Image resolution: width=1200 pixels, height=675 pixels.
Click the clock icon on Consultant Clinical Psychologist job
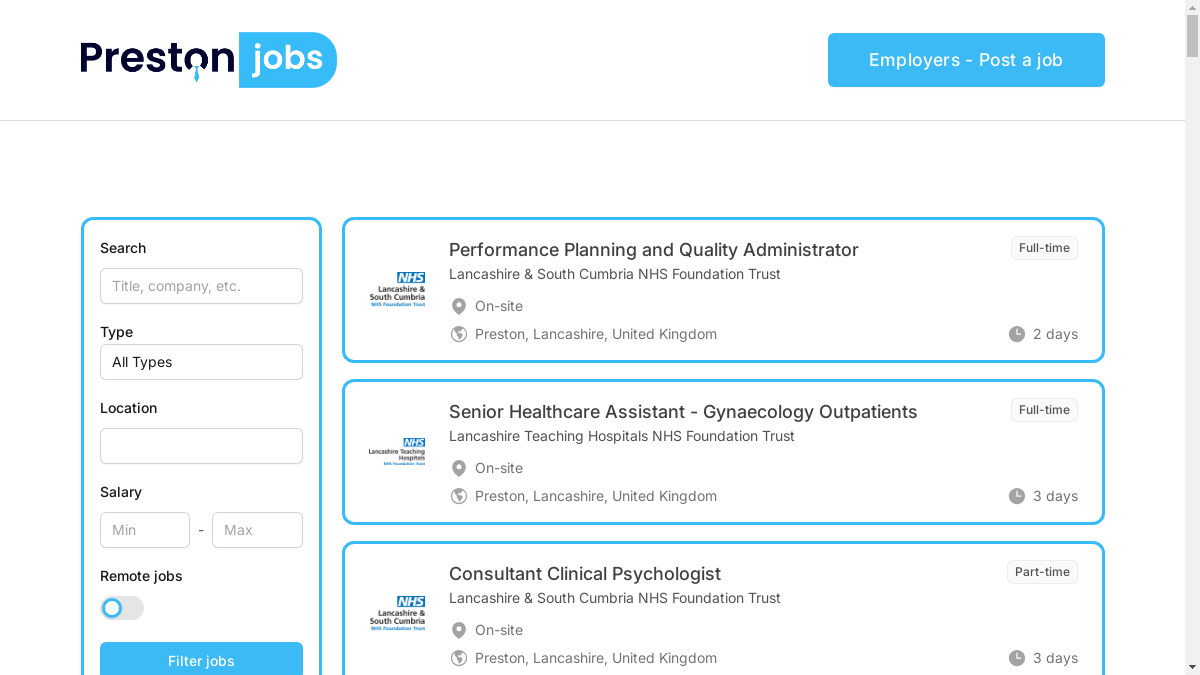click(x=1017, y=658)
